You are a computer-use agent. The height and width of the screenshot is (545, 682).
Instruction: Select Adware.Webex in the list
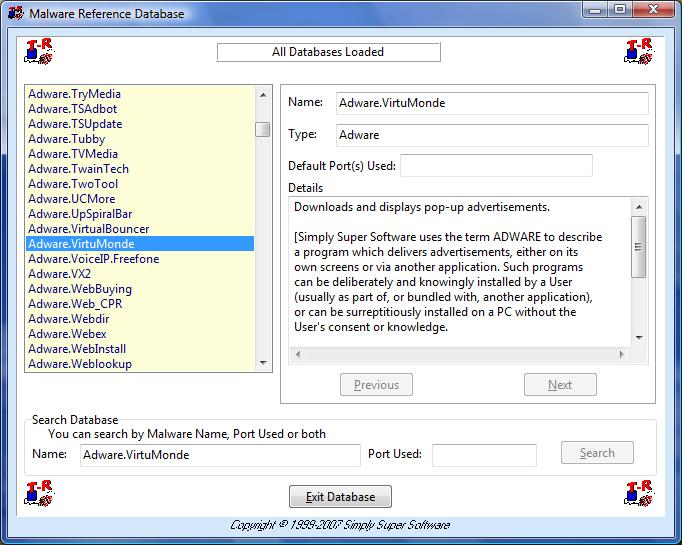140,334
